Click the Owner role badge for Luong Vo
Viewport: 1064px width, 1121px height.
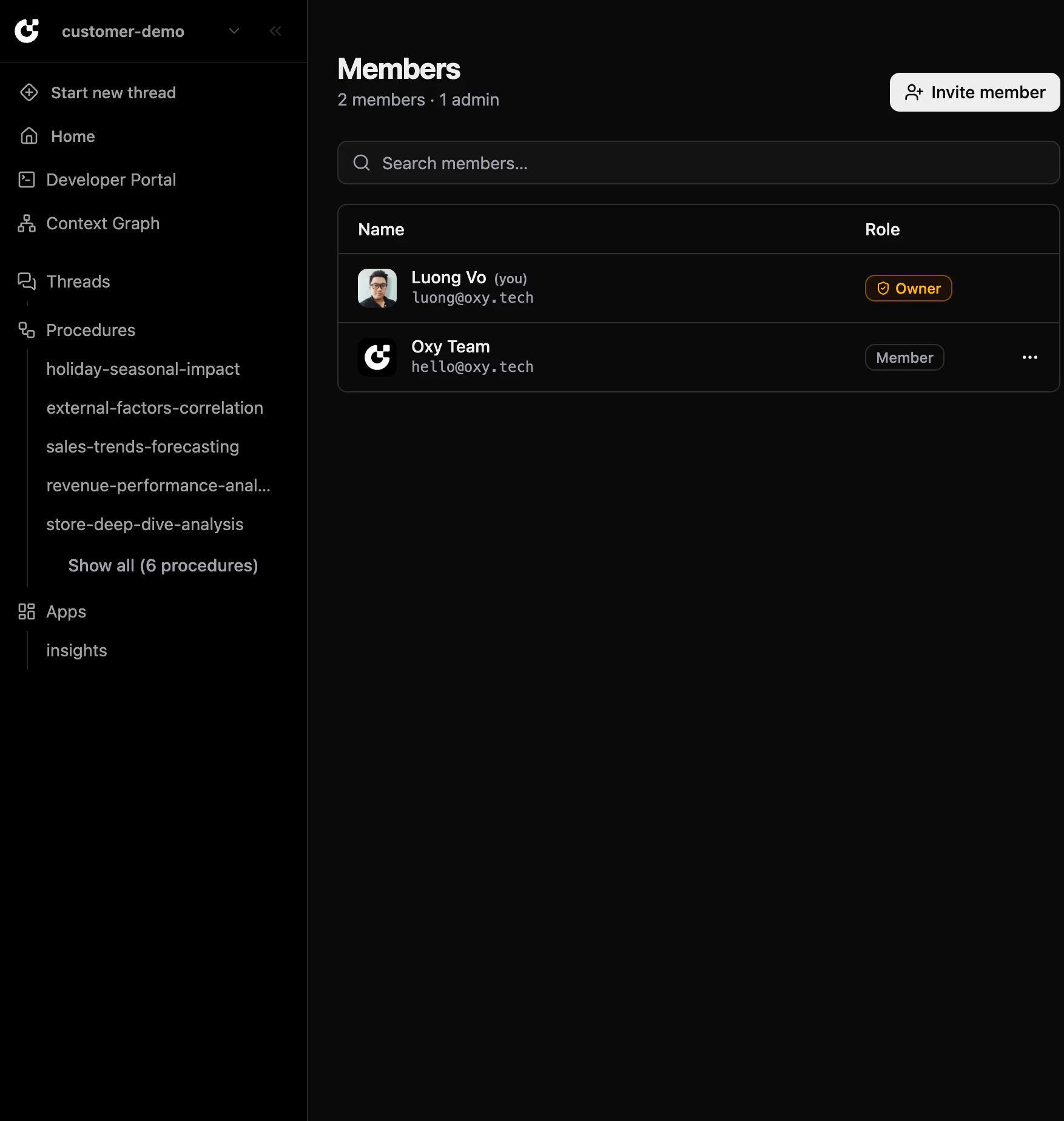(x=908, y=288)
